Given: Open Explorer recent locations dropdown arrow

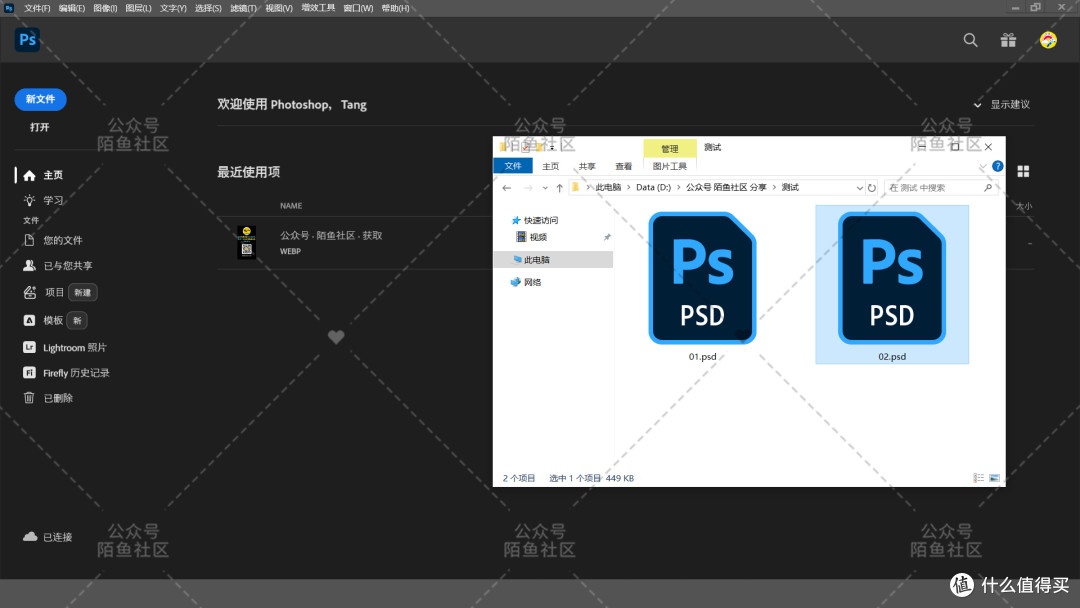Looking at the screenshot, I should coord(544,188).
